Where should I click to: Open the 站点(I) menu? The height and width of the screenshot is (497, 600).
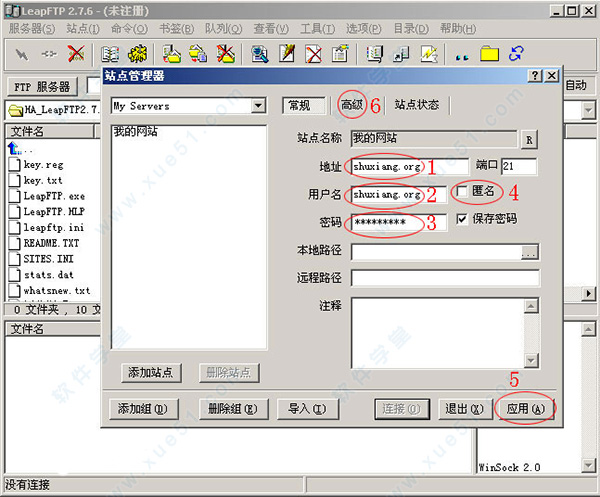(83, 29)
